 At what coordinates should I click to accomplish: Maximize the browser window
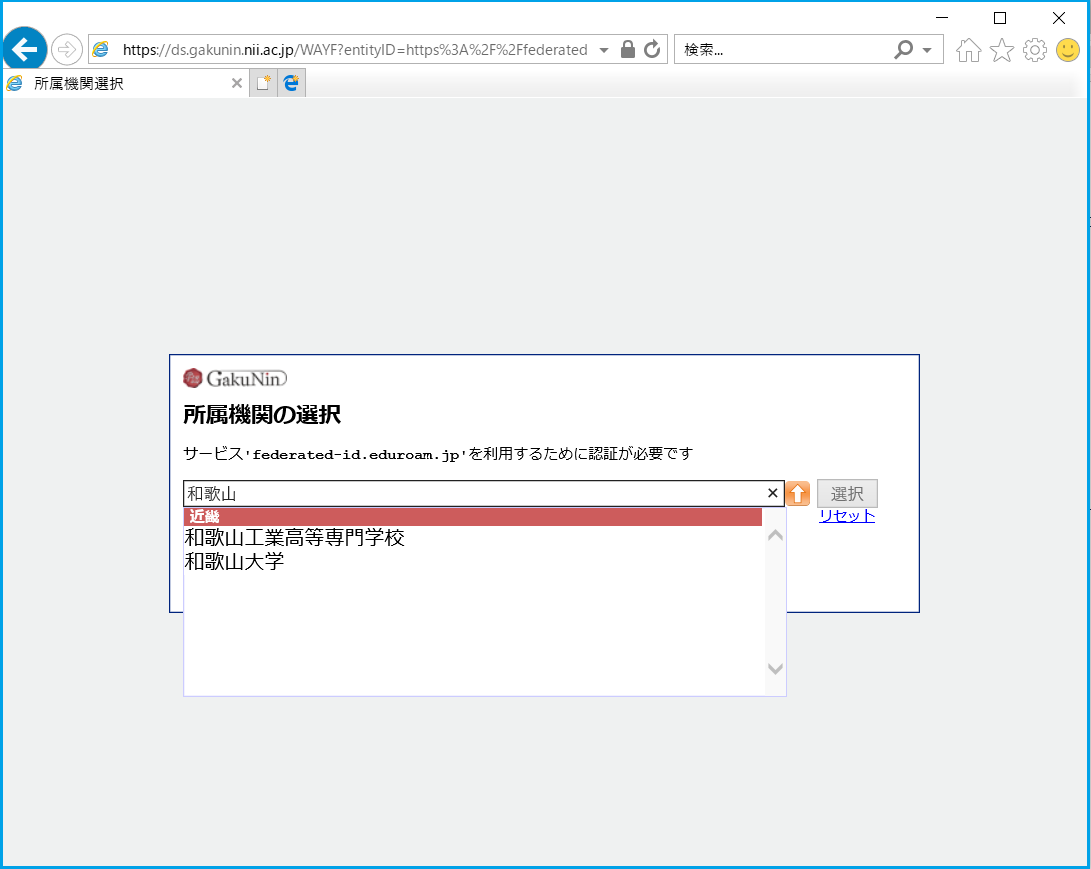click(x=1000, y=17)
